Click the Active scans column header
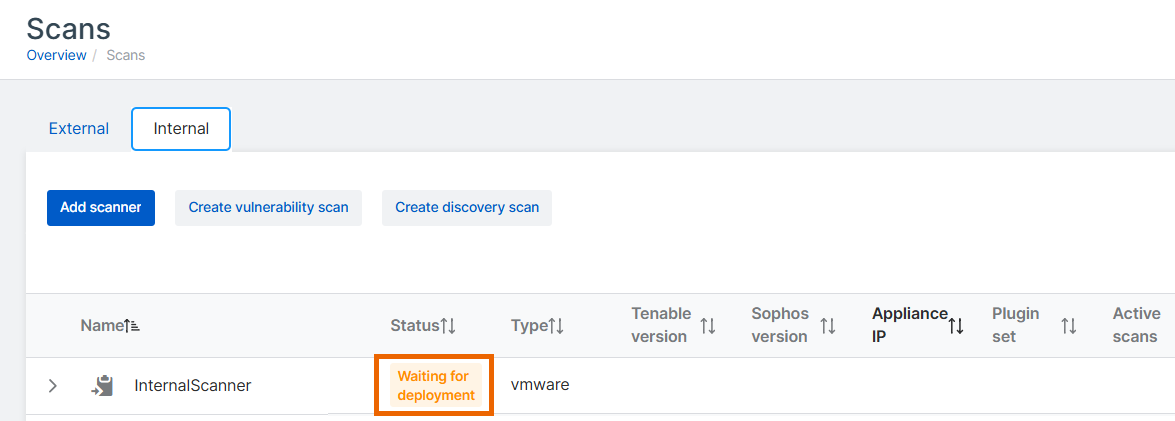This screenshot has width=1175, height=421. click(x=1136, y=325)
